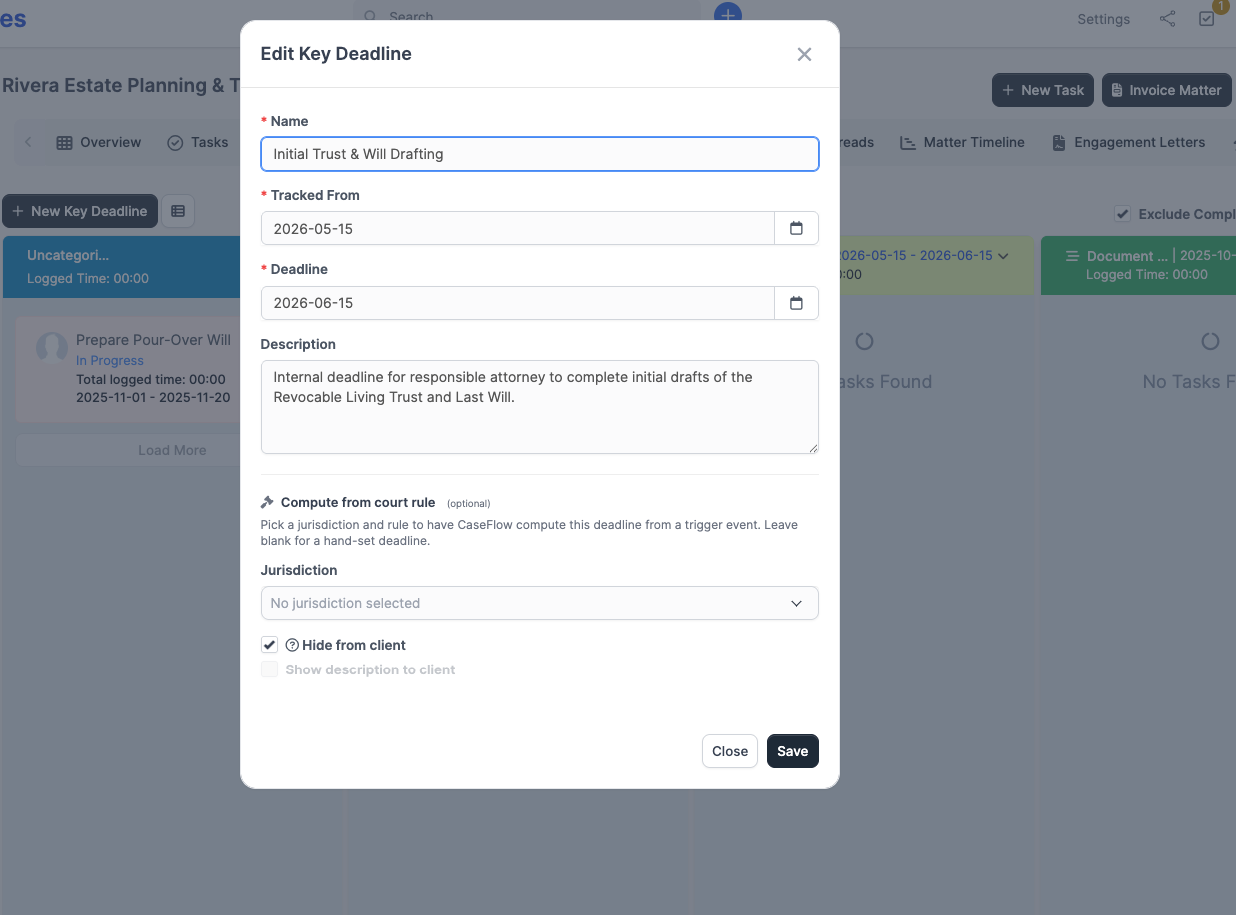This screenshot has height=915, width=1236.
Task: Open the Deadline calendar picker icon
Action: (x=796, y=303)
